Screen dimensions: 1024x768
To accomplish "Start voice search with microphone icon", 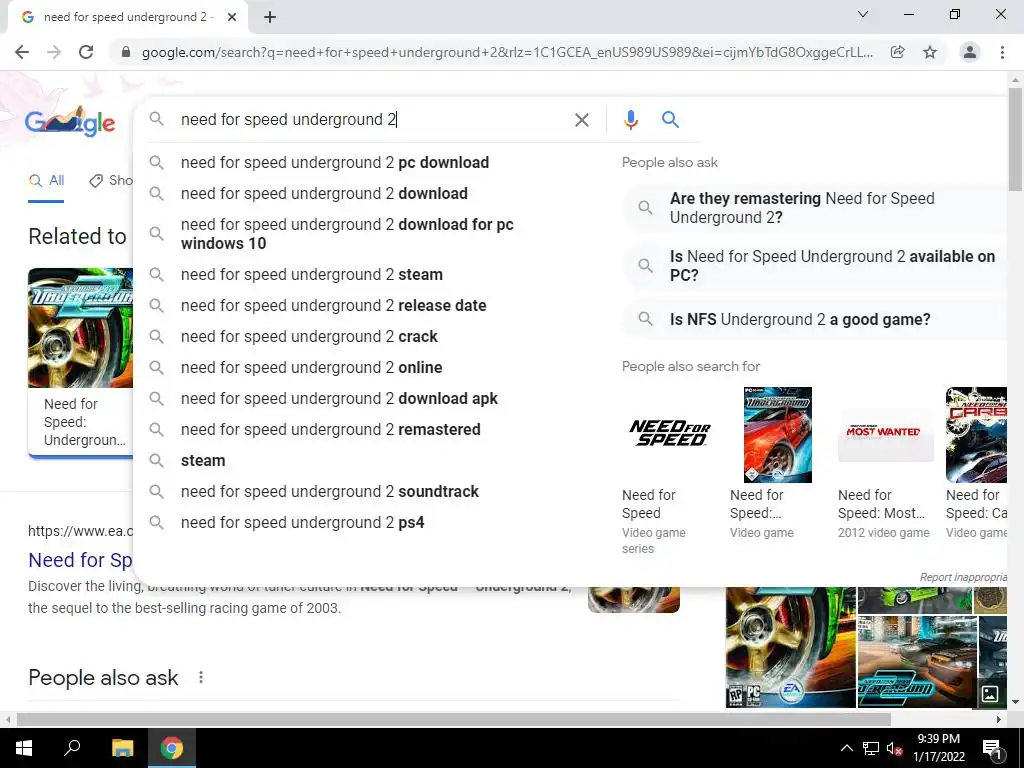I will (x=630, y=120).
